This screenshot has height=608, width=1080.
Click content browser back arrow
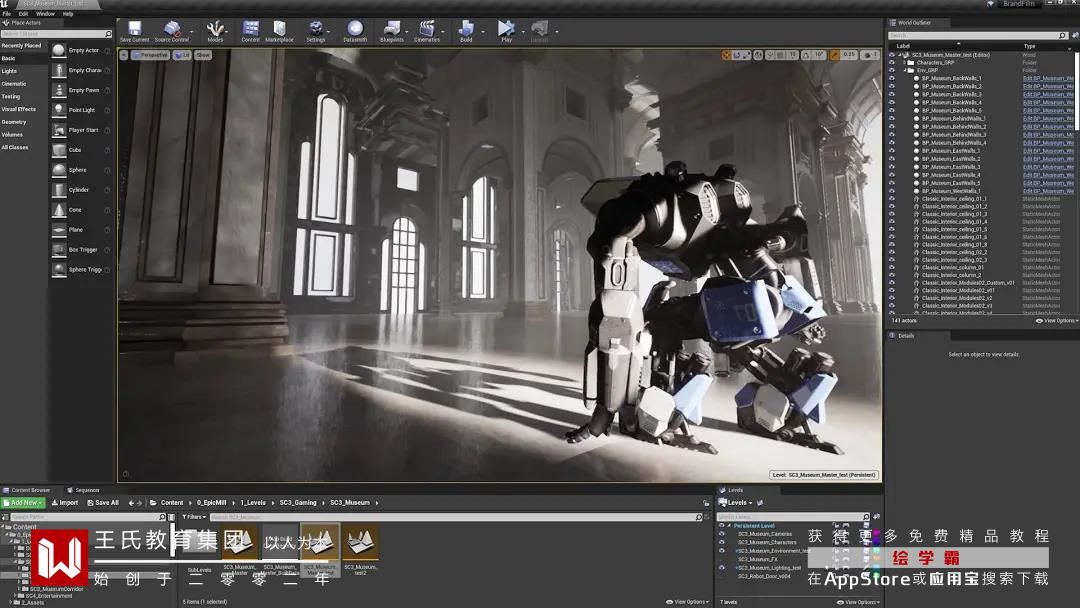pos(131,503)
